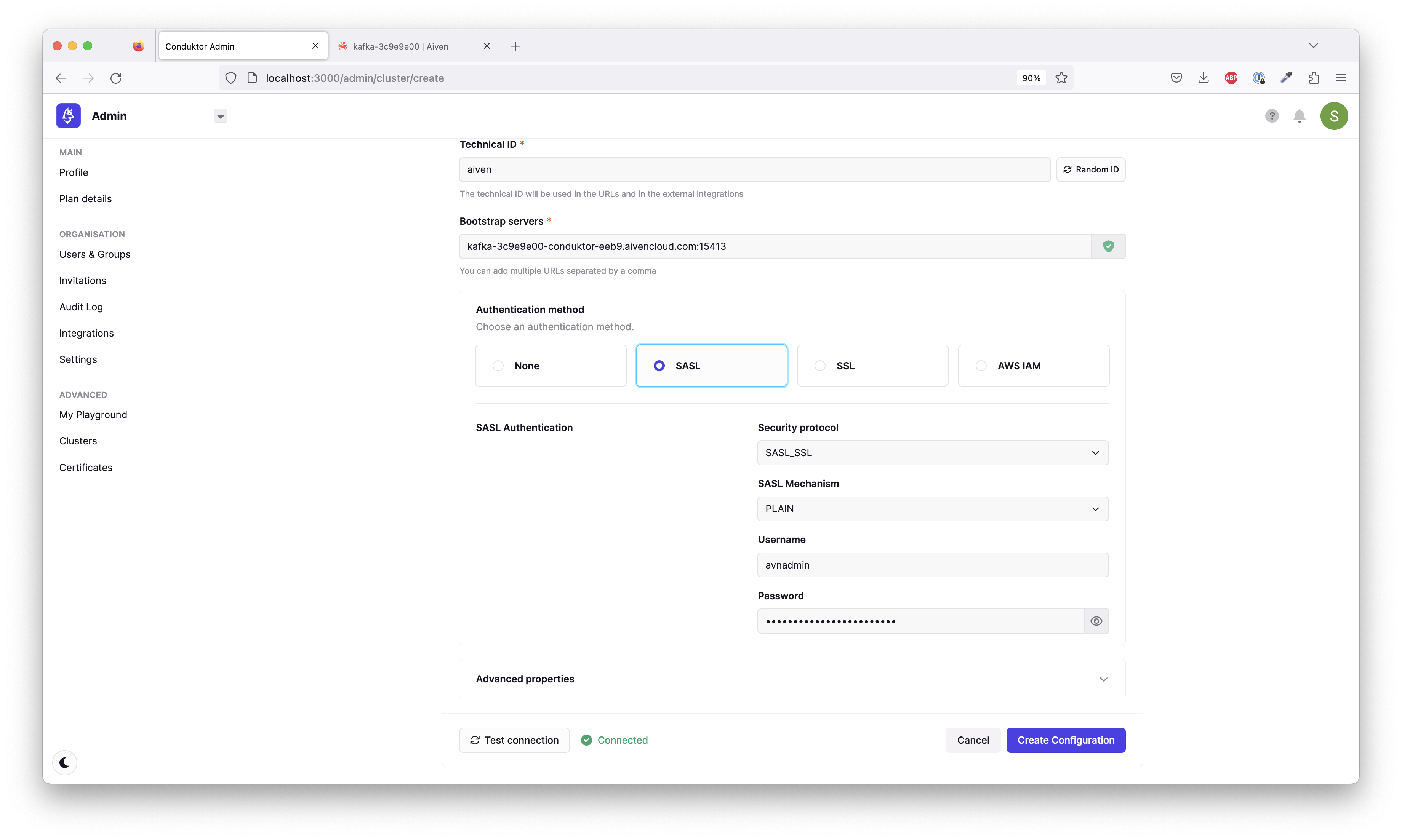Image resolution: width=1402 pixels, height=840 pixels.
Task: Click the Connected status text
Action: coord(622,740)
